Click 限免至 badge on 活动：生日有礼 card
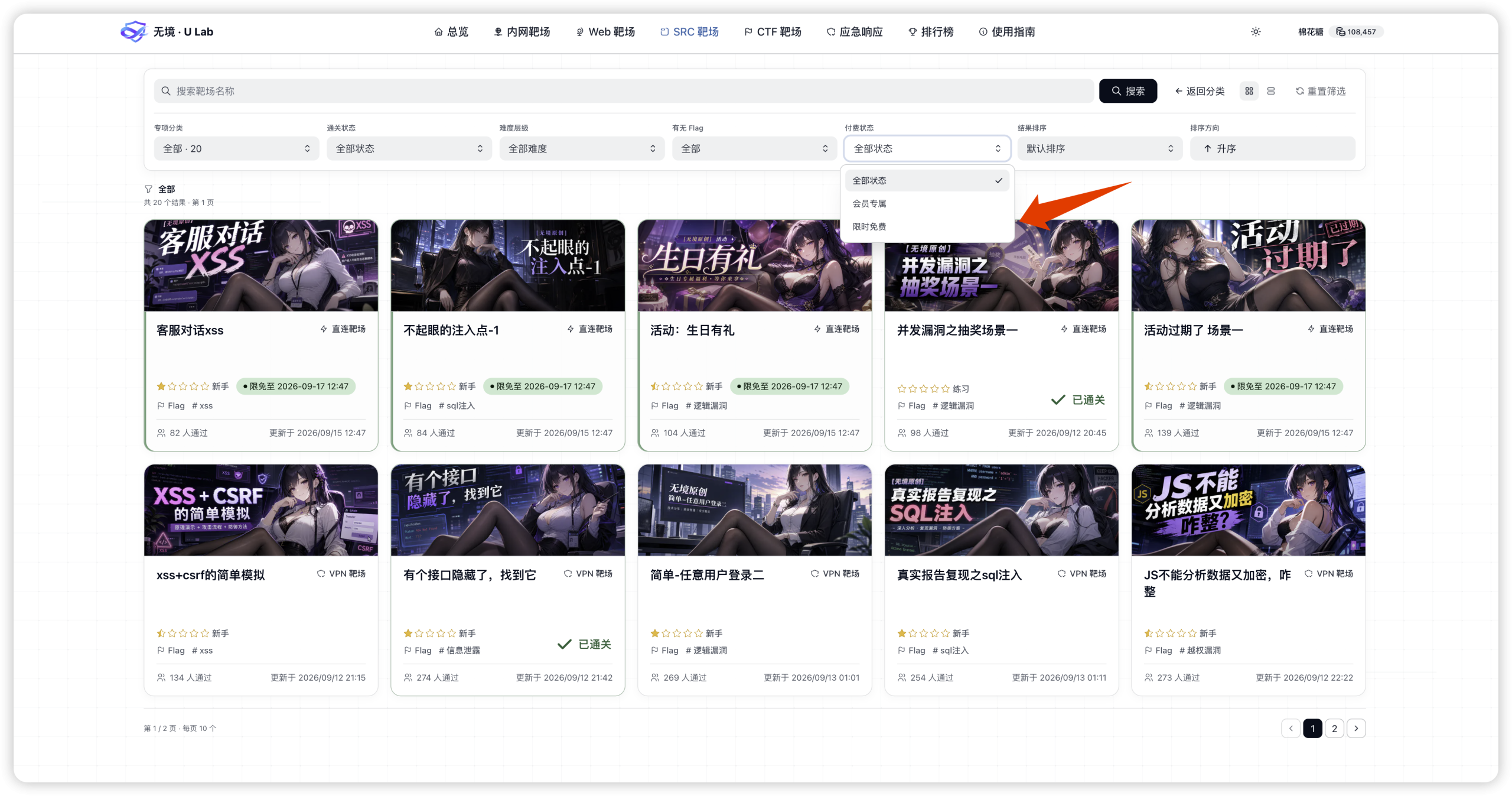The width and height of the screenshot is (1512, 796). [790, 386]
